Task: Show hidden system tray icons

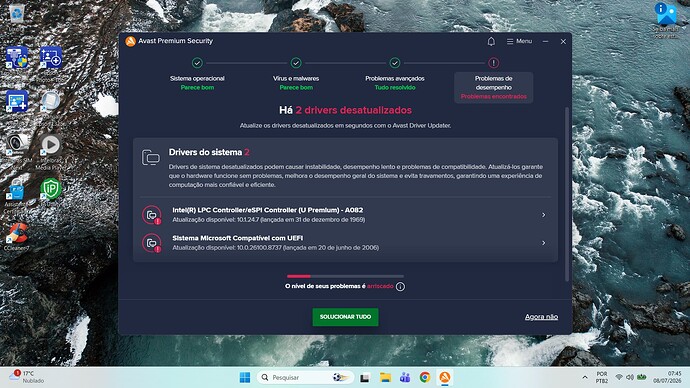Action: tap(585, 377)
